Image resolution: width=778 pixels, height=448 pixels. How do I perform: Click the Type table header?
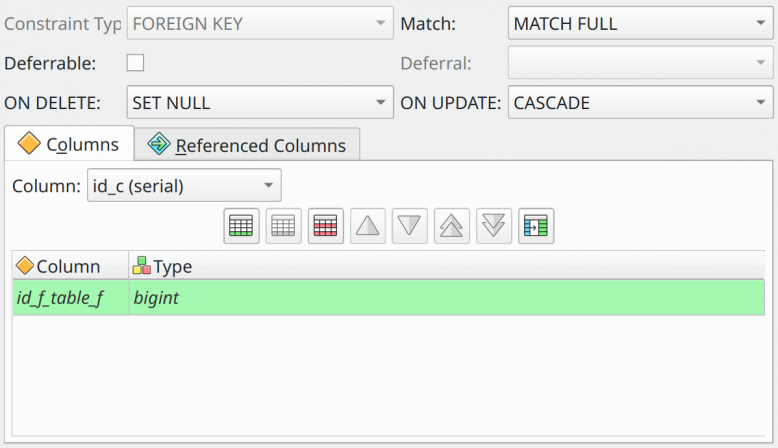pos(447,266)
